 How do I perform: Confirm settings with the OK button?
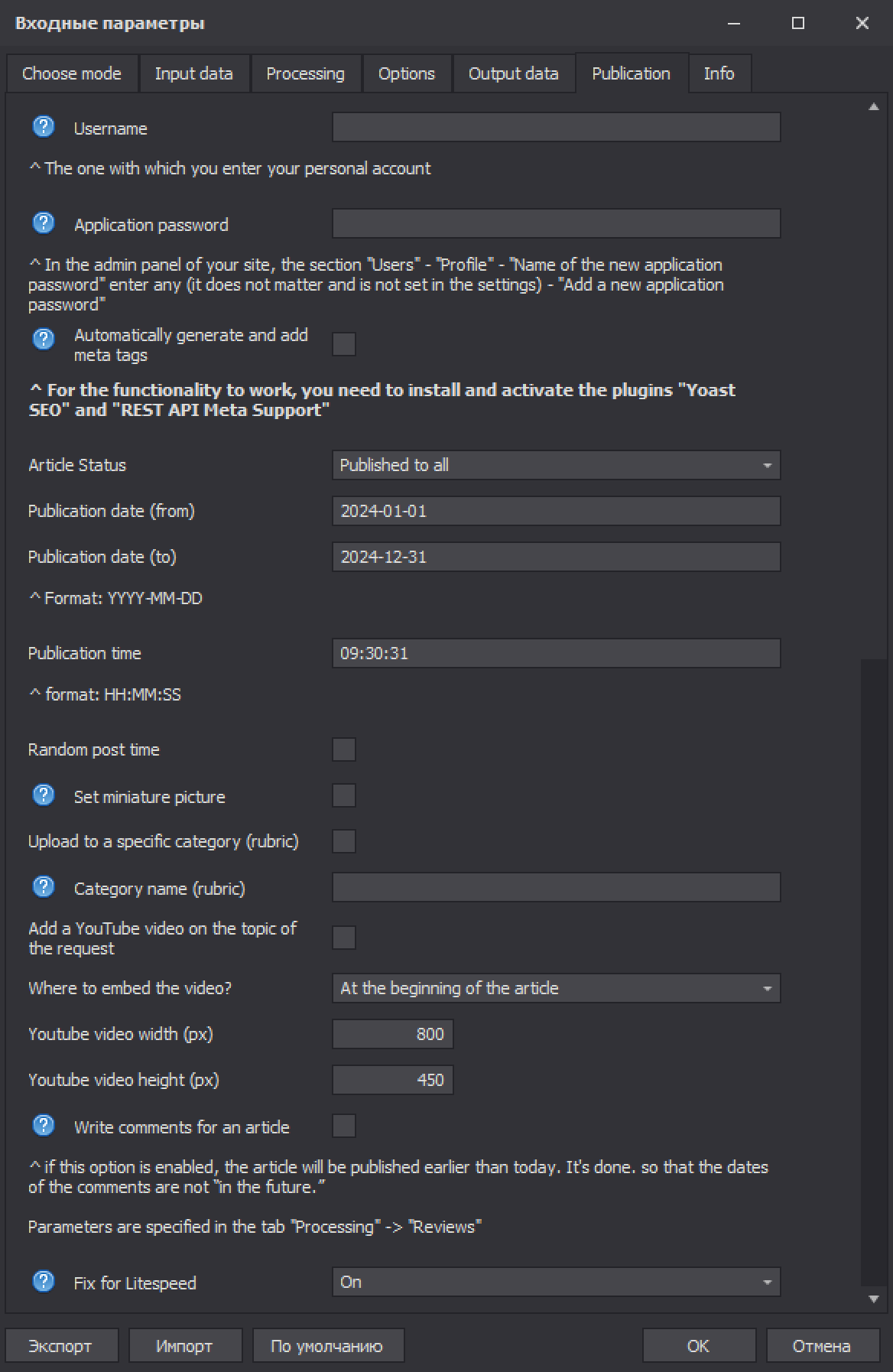pyautogui.click(x=699, y=1345)
